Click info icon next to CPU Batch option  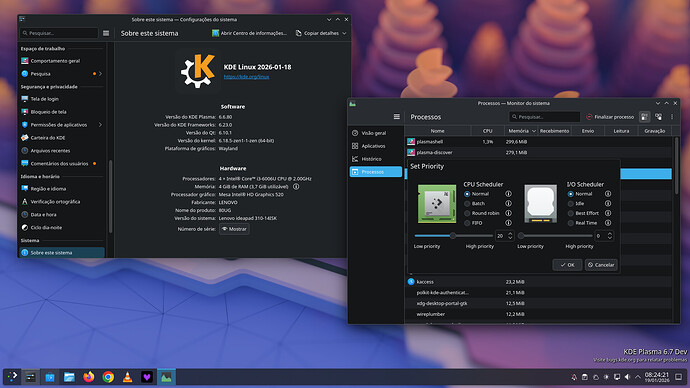tap(508, 203)
